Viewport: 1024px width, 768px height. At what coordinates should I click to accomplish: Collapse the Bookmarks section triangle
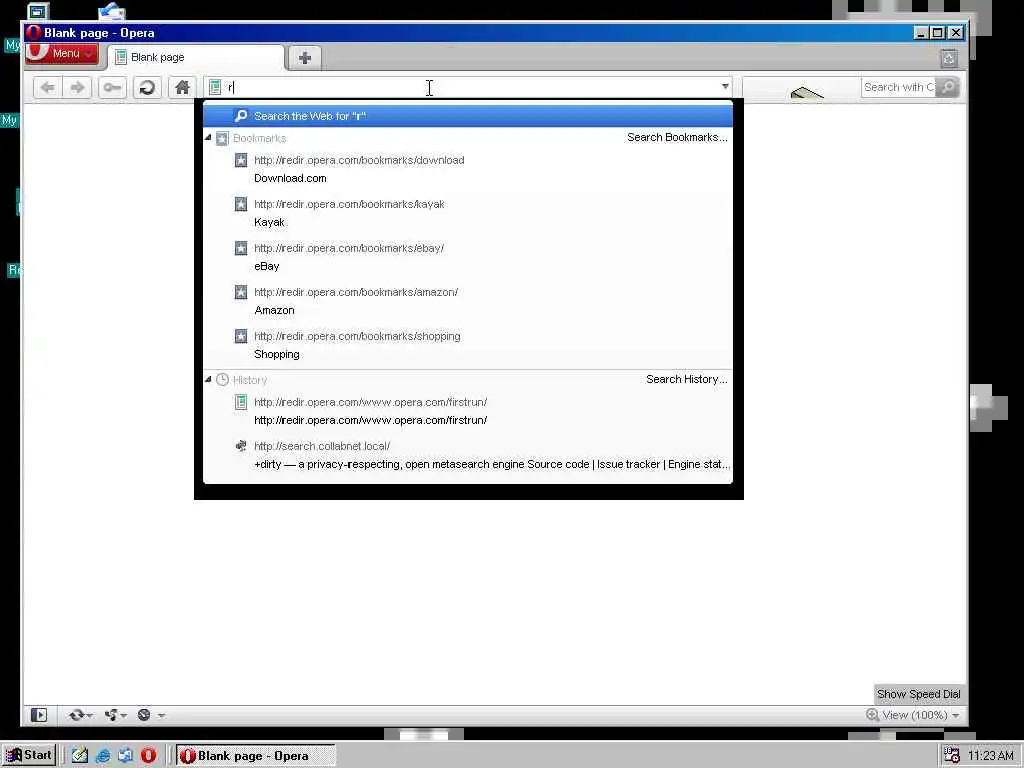[x=208, y=138]
